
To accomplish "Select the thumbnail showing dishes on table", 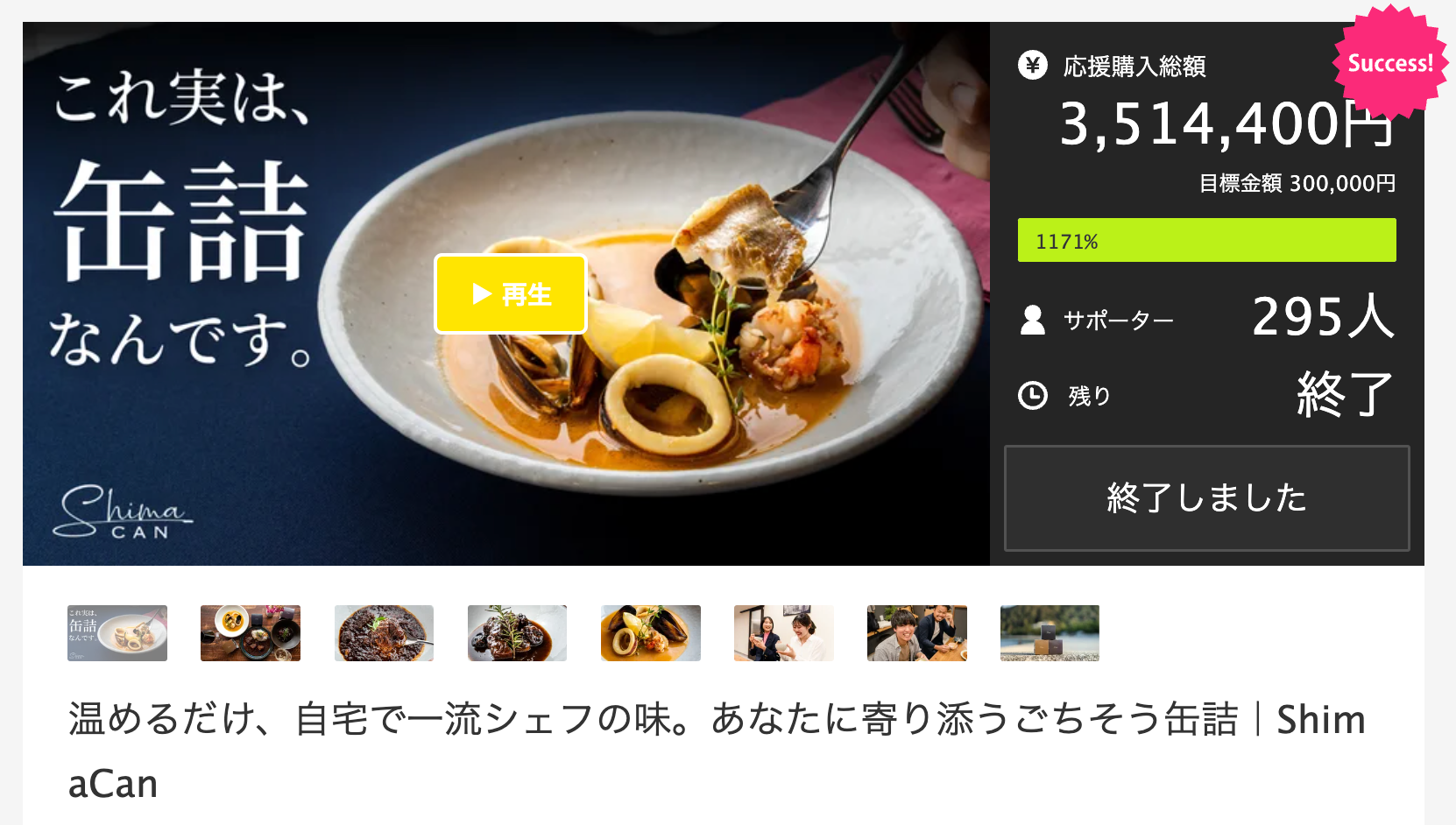I will (x=251, y=633).
